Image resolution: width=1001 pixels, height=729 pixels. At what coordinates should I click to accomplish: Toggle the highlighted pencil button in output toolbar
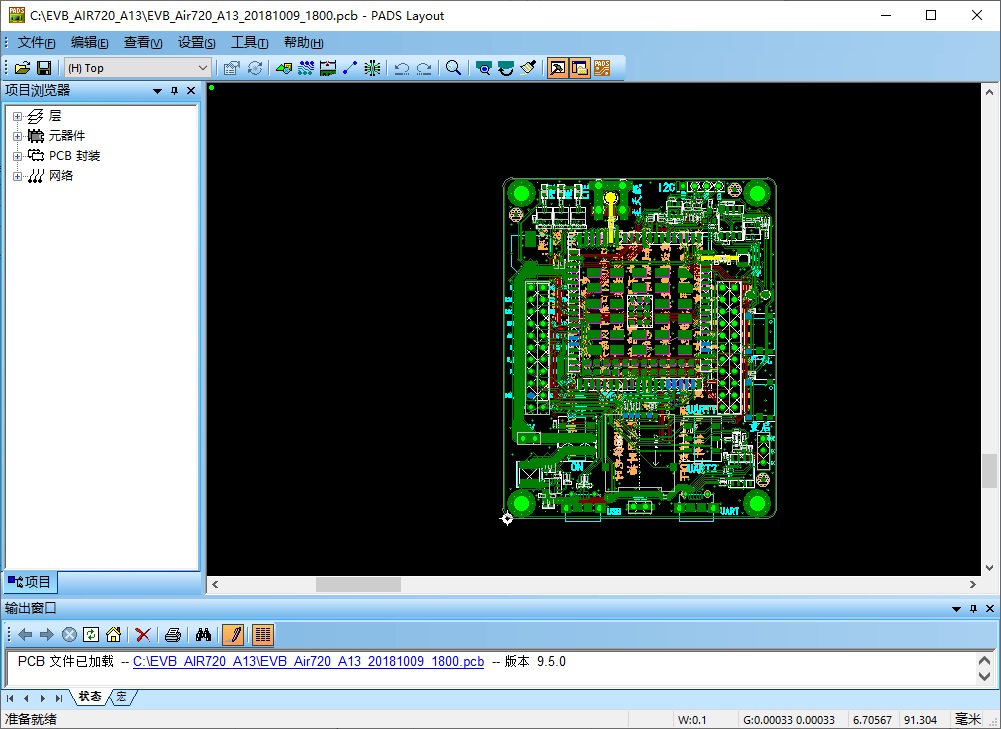coord(233,634)
